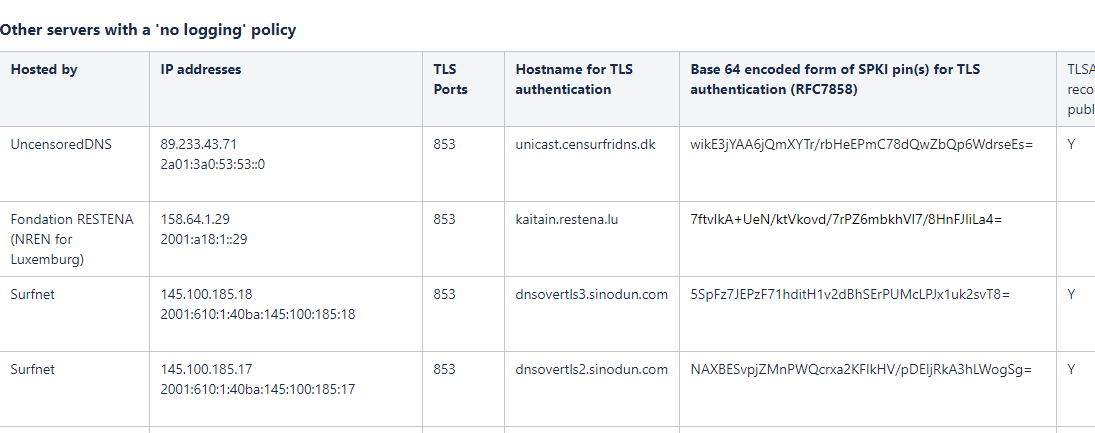Click IP address 158.64.1.29
The height and width of the screenshot is (433, 1095).
tap(196, 219)
